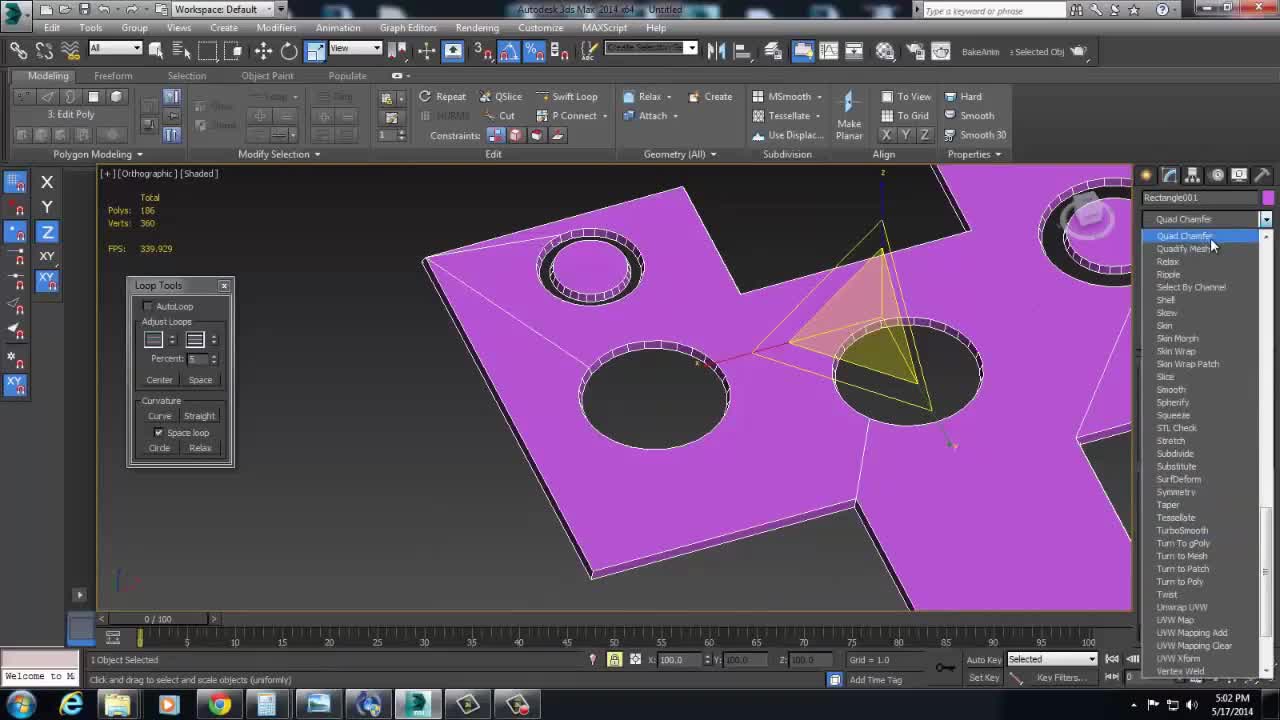Save file from quick access toolbar
This screenshot has height=720, width=1280.
[x=85, y=10]
